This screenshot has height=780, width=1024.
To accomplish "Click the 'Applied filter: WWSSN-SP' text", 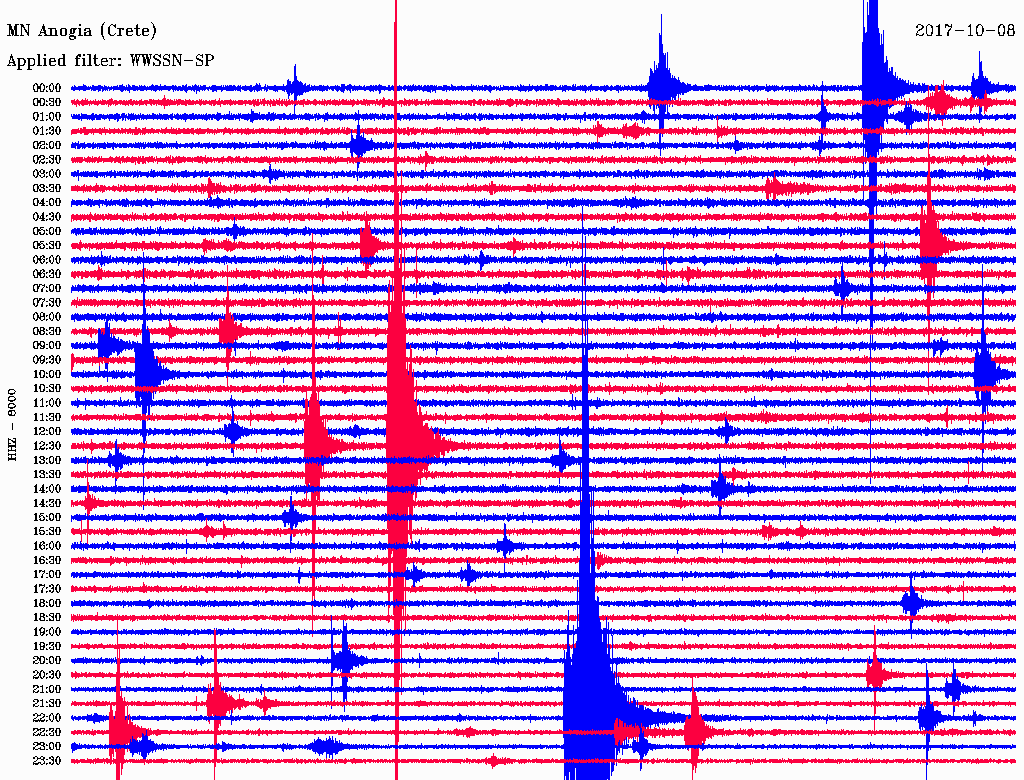I will (x=110, y=61).
